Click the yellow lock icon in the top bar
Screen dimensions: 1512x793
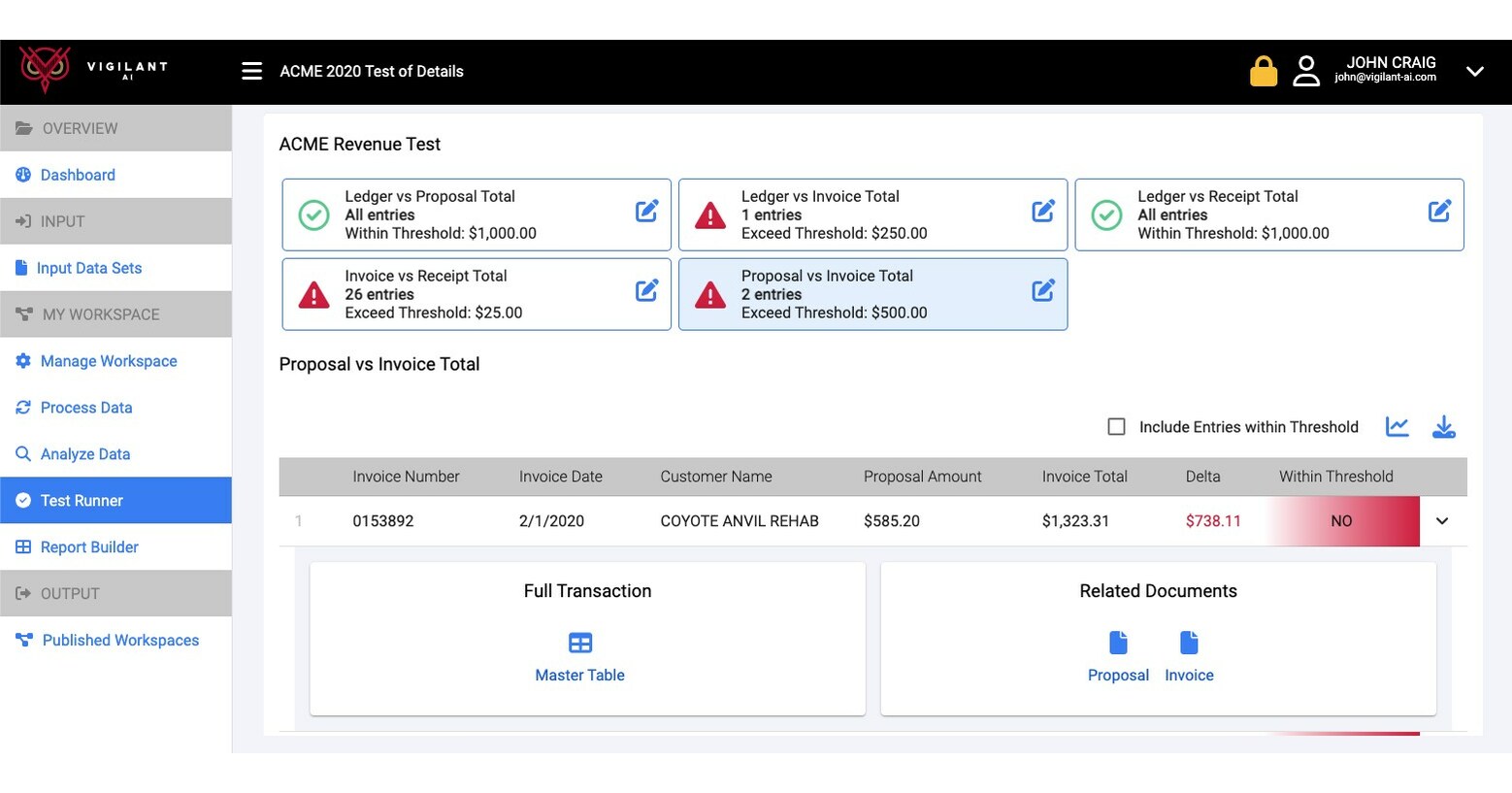tap(1263, 70)
